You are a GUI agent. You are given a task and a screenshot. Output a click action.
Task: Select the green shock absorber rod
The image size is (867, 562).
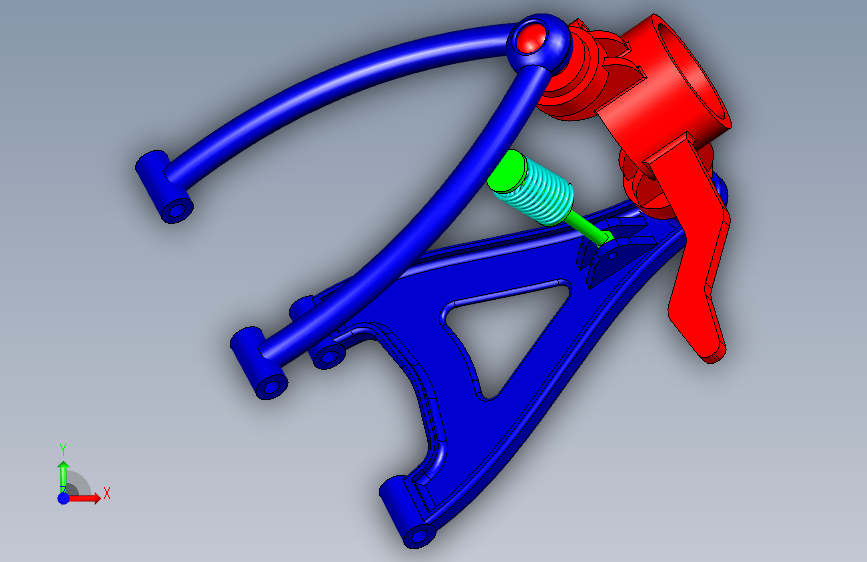click(x=589, y=228)
